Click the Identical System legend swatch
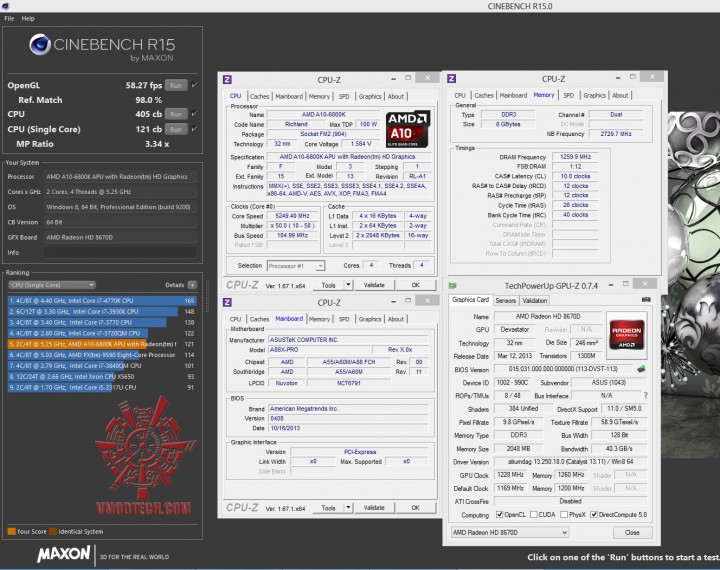This screenshot has height=570, width=720. tap(53, 531)
